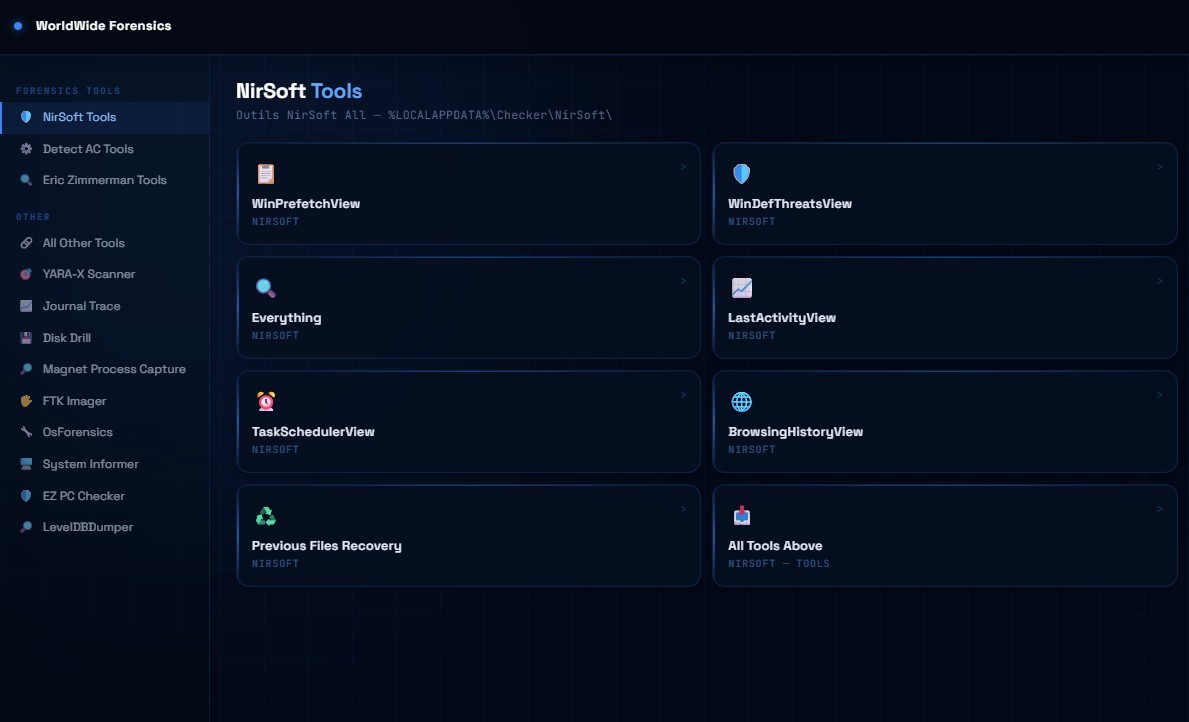The height and width of the screenshot is (722, 1189).
Task: Open the Everything tool title
Action: point(287,318)
